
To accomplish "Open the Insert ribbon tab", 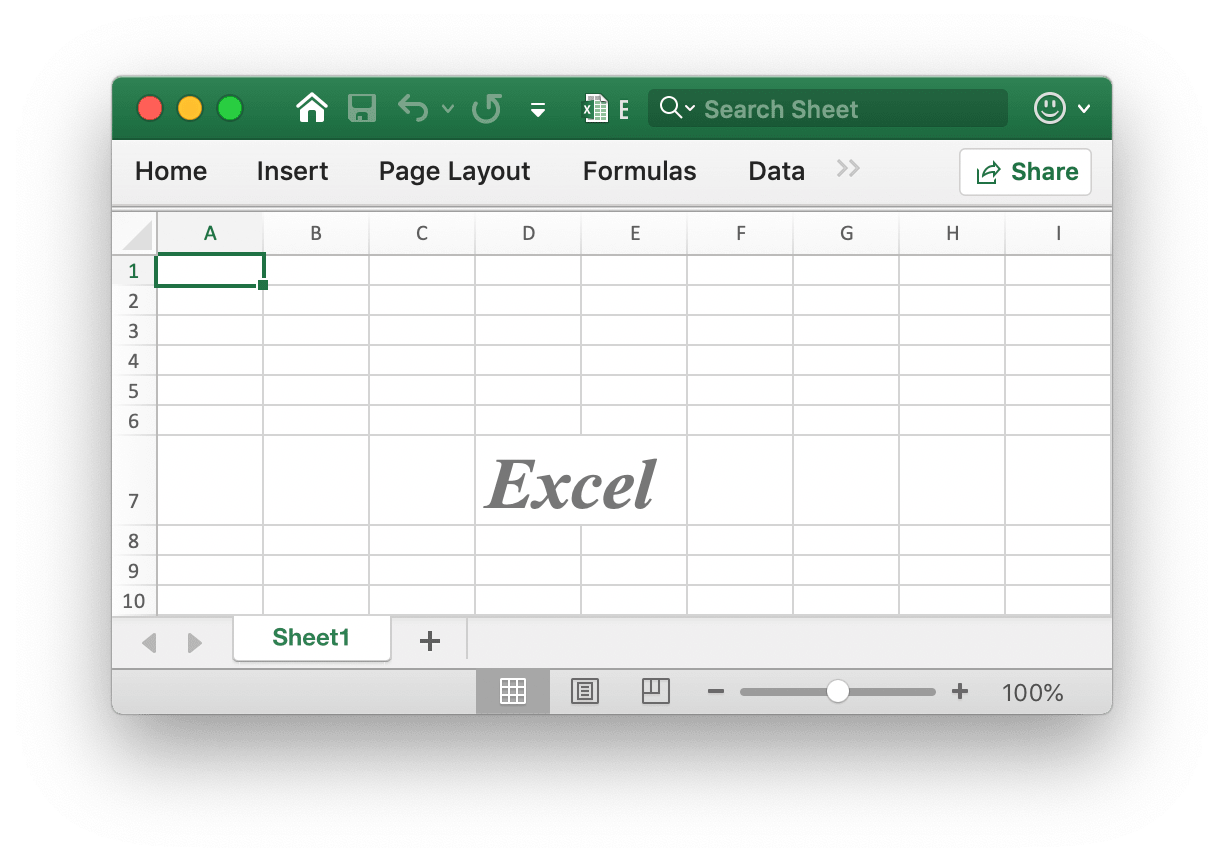I will pyautogui.click(x=292, y=171).
